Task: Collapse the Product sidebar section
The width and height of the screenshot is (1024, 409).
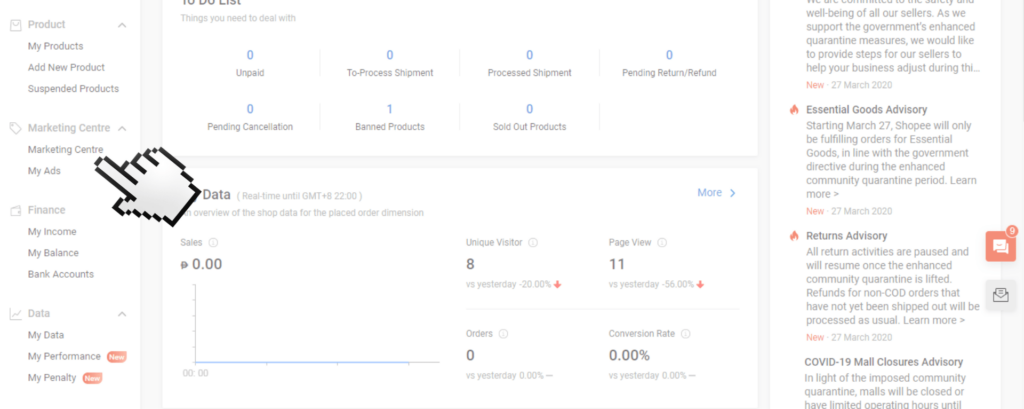Action: pyautogui.click(x=122, y=24)
